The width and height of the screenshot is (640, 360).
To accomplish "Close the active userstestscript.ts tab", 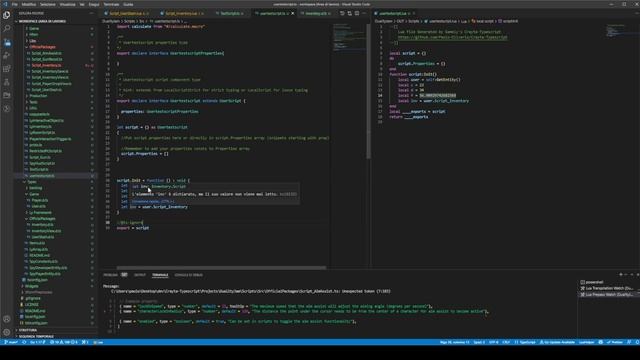I will tap(293, 13).
